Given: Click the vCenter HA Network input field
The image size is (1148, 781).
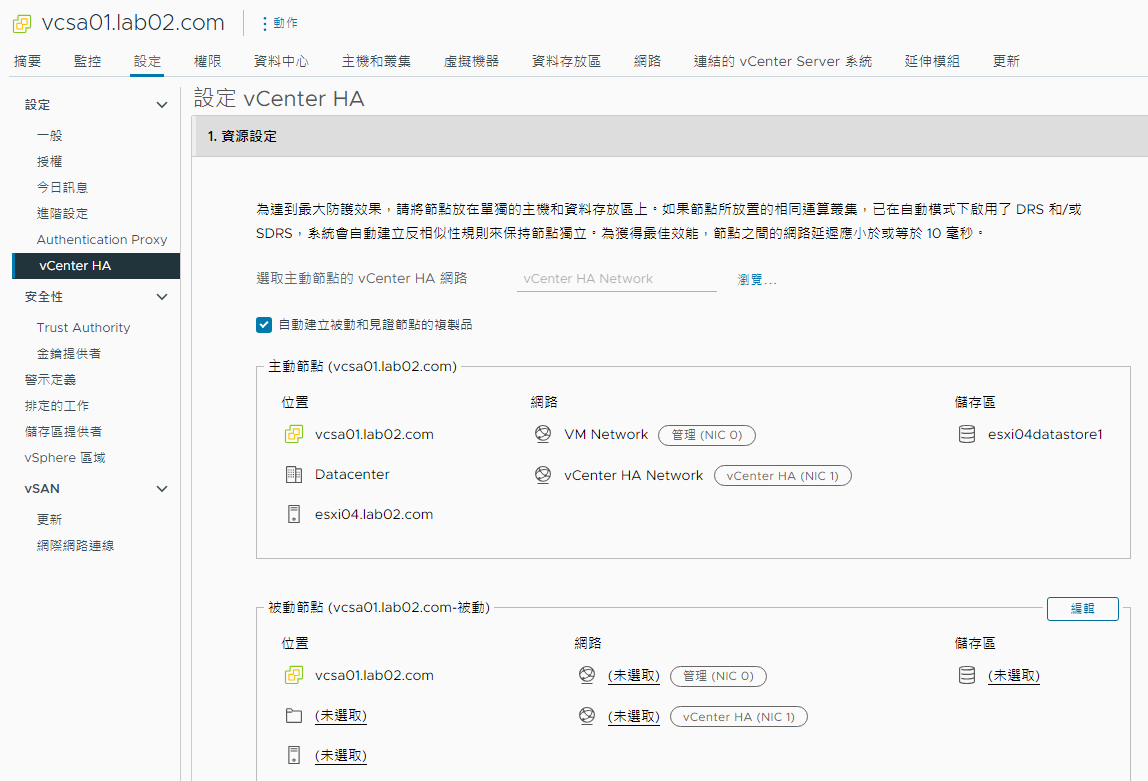Looking at the screenshot, I should (616, 279).
